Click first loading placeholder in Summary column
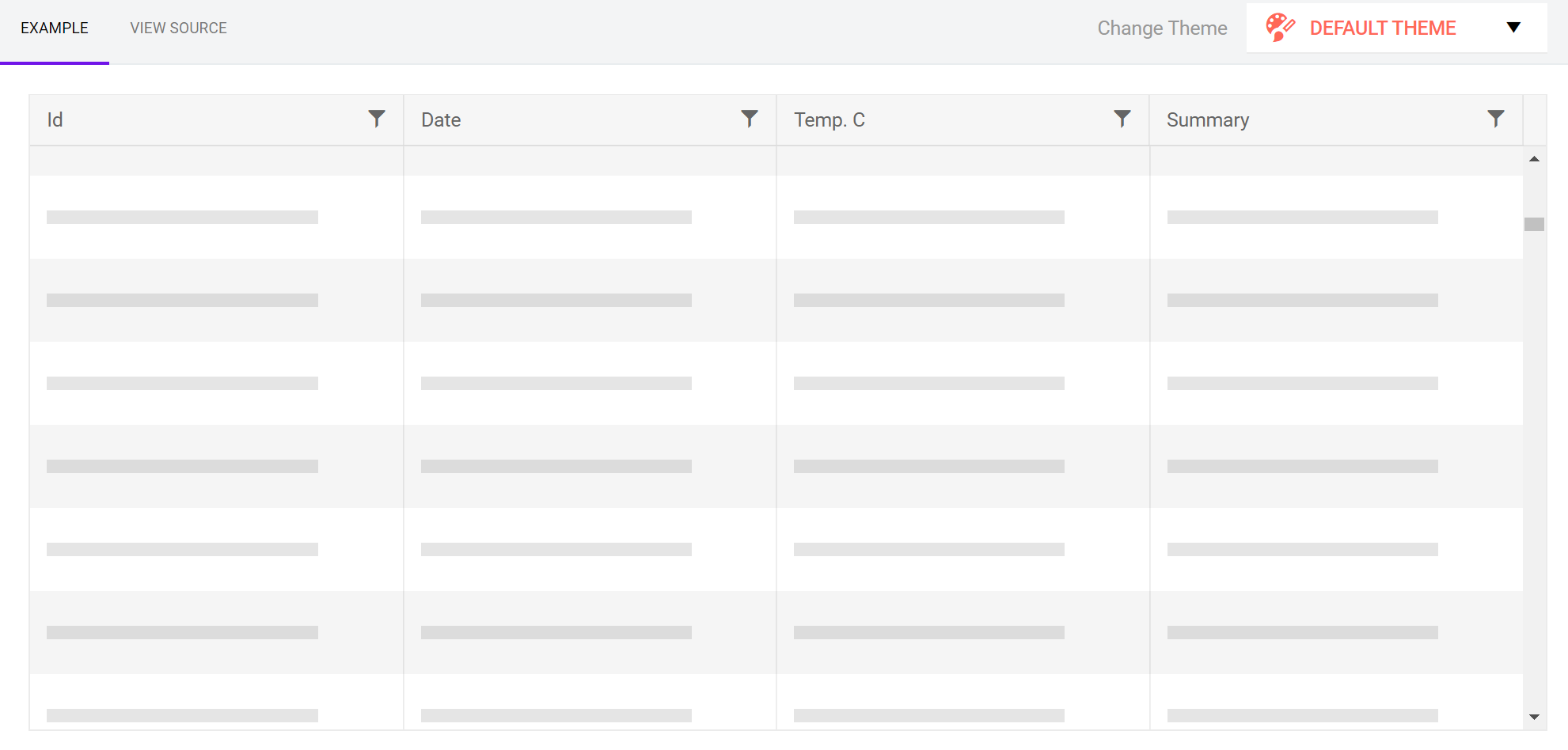 pyautogui.click(x=1302, y=217)
